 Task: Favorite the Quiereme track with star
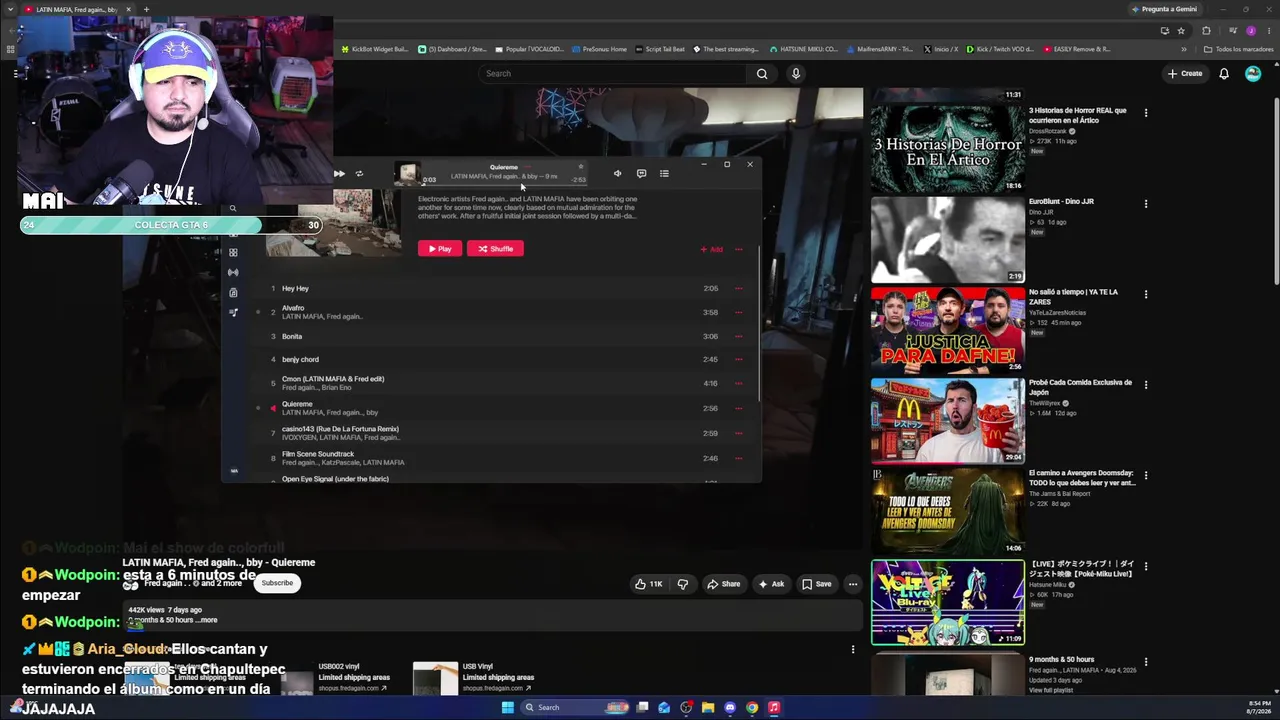click(x=581, y=167)
